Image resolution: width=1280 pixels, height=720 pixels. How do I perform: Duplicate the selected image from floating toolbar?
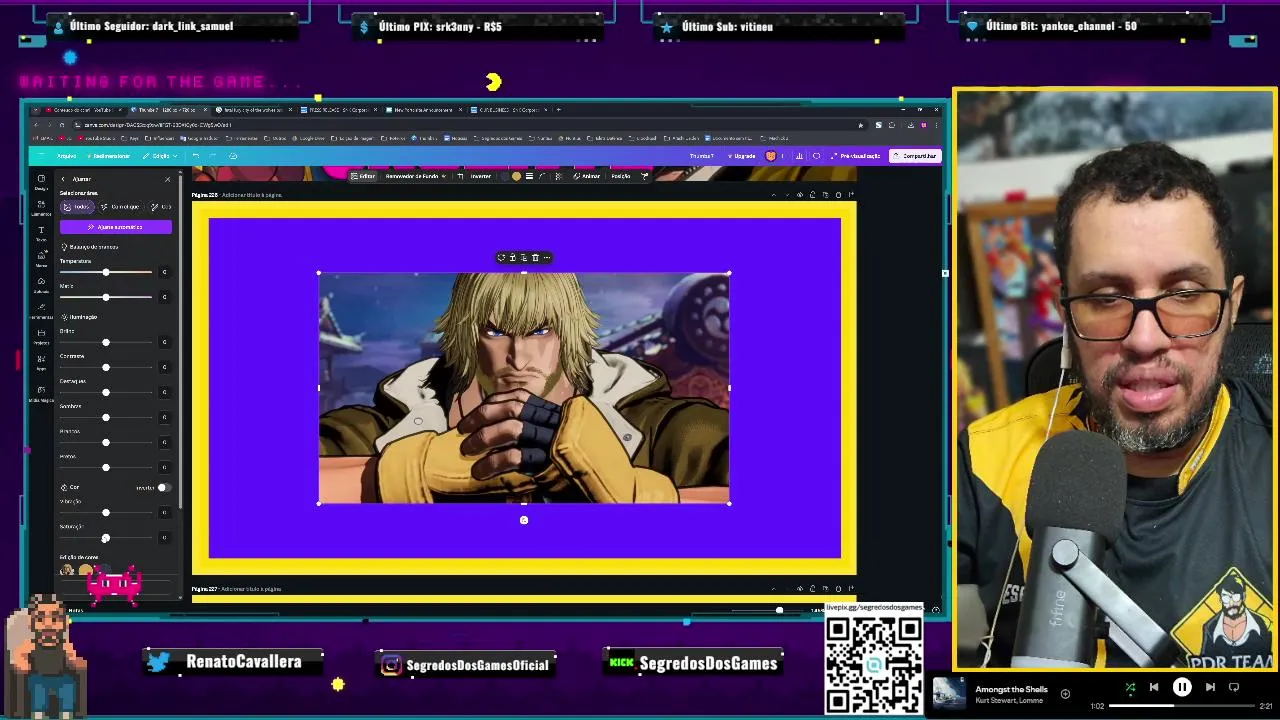pyautogui.click(x=524, y=257)
